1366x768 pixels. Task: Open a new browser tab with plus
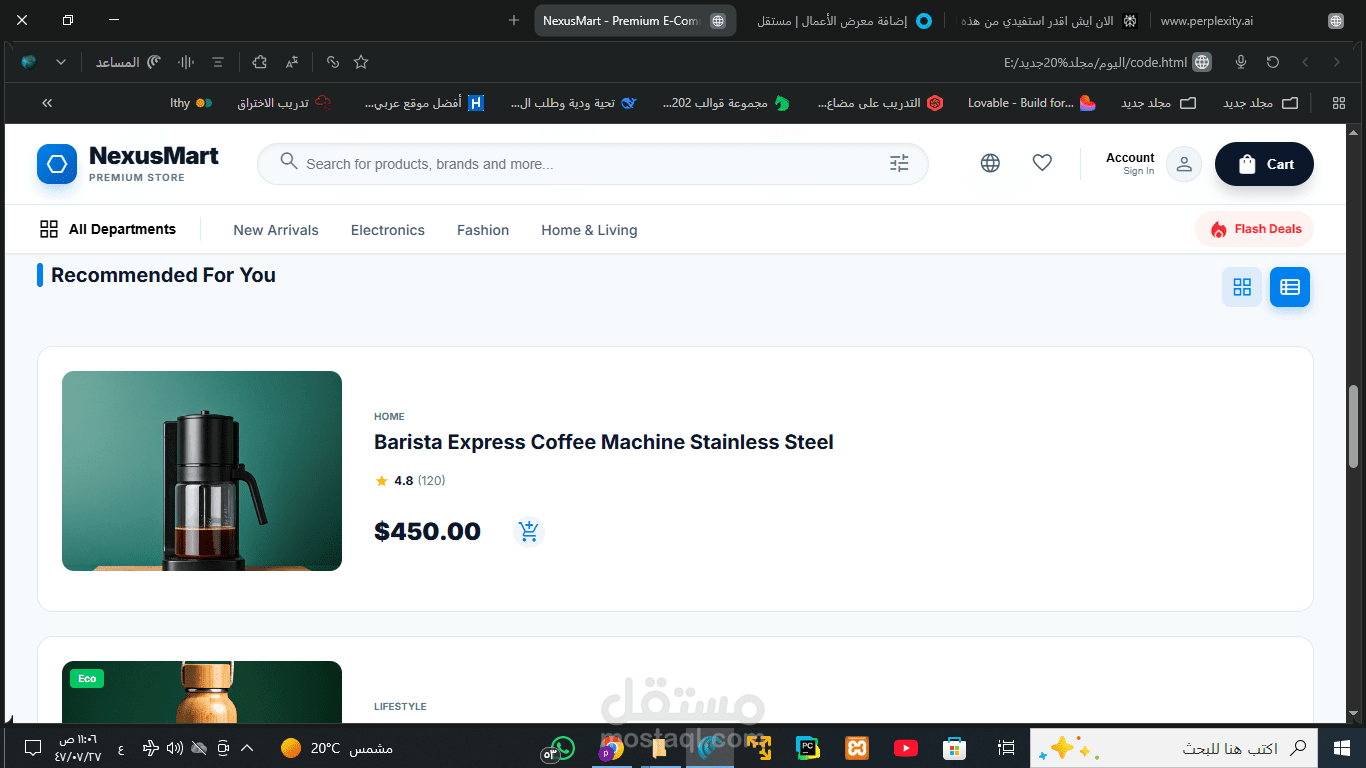pyautogui.click(x=514, y=20)
